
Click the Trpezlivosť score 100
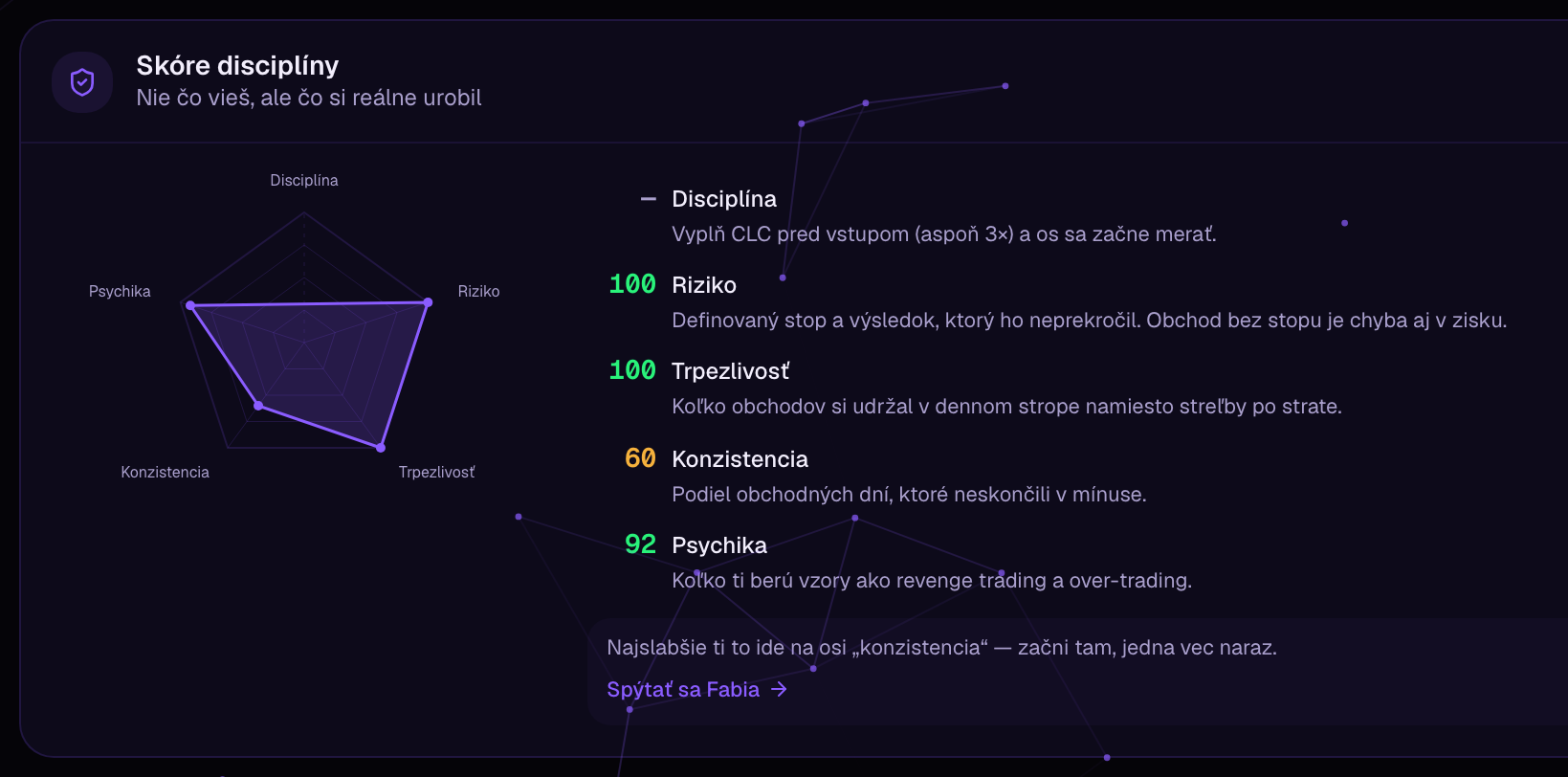[x=632, y=370]
